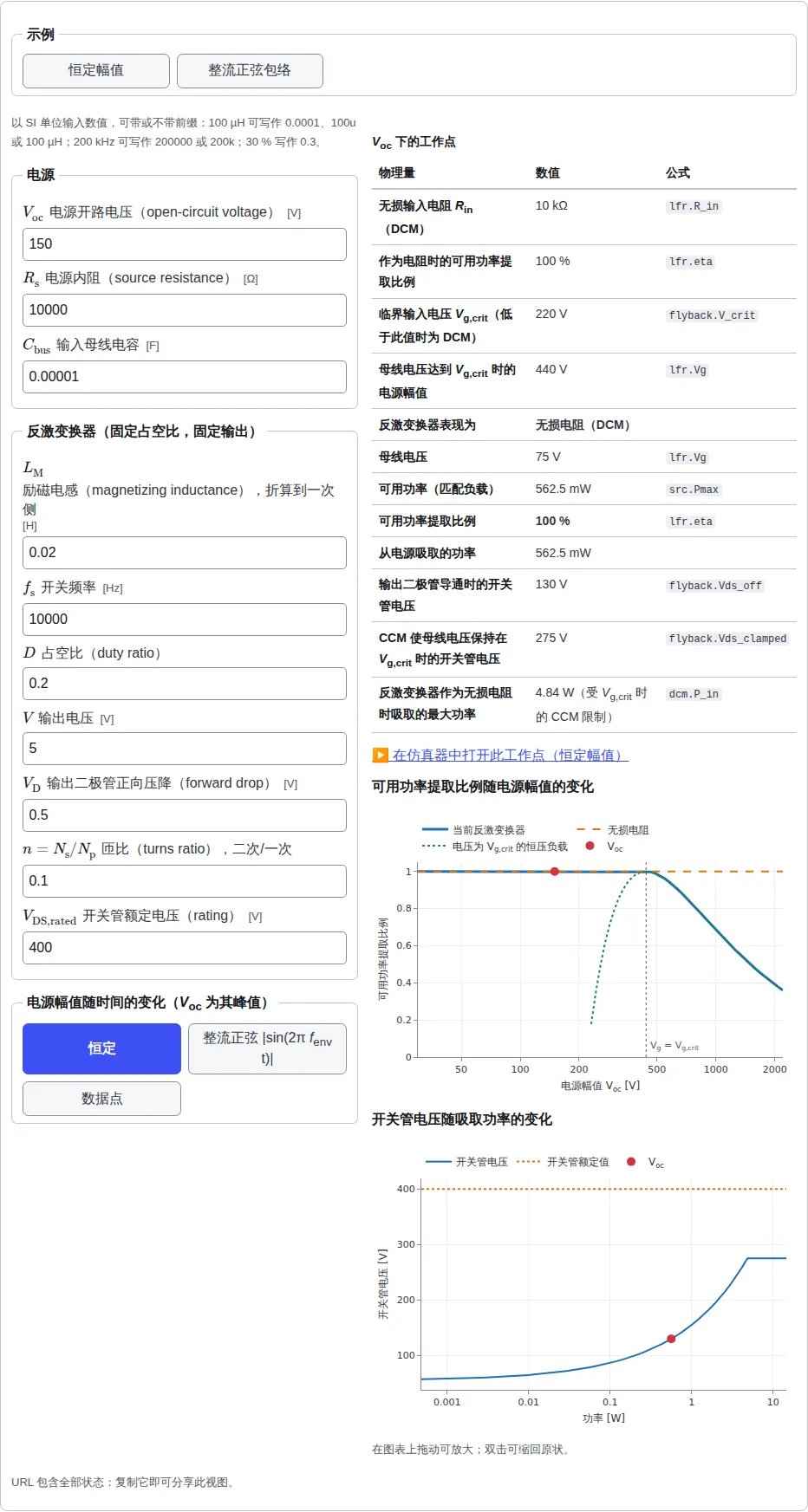Click the dcm.P_in formula code
The height and width of the screenshot is (1512, 808).
(694, 694)
